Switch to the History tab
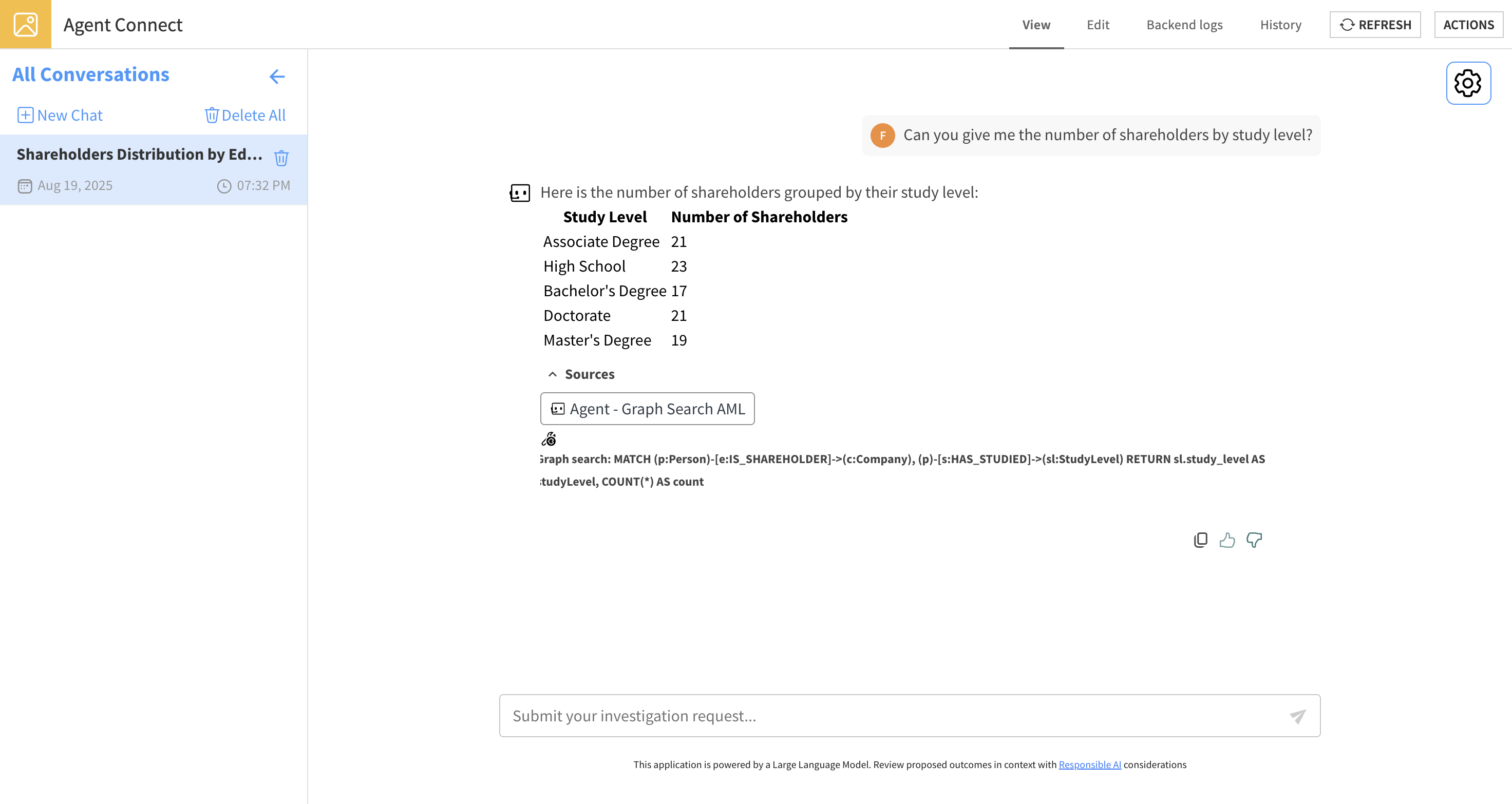The image size is (1512, 804). 1280,25
